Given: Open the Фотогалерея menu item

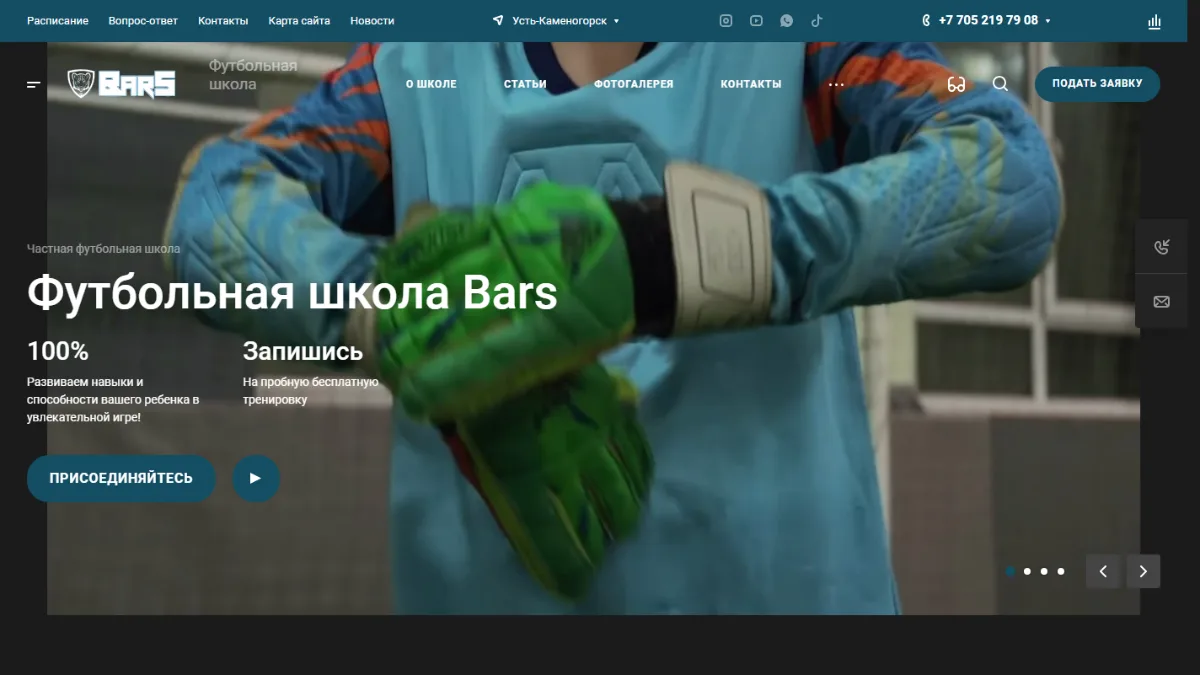Looking at the screenshot, I should [634, 84].
